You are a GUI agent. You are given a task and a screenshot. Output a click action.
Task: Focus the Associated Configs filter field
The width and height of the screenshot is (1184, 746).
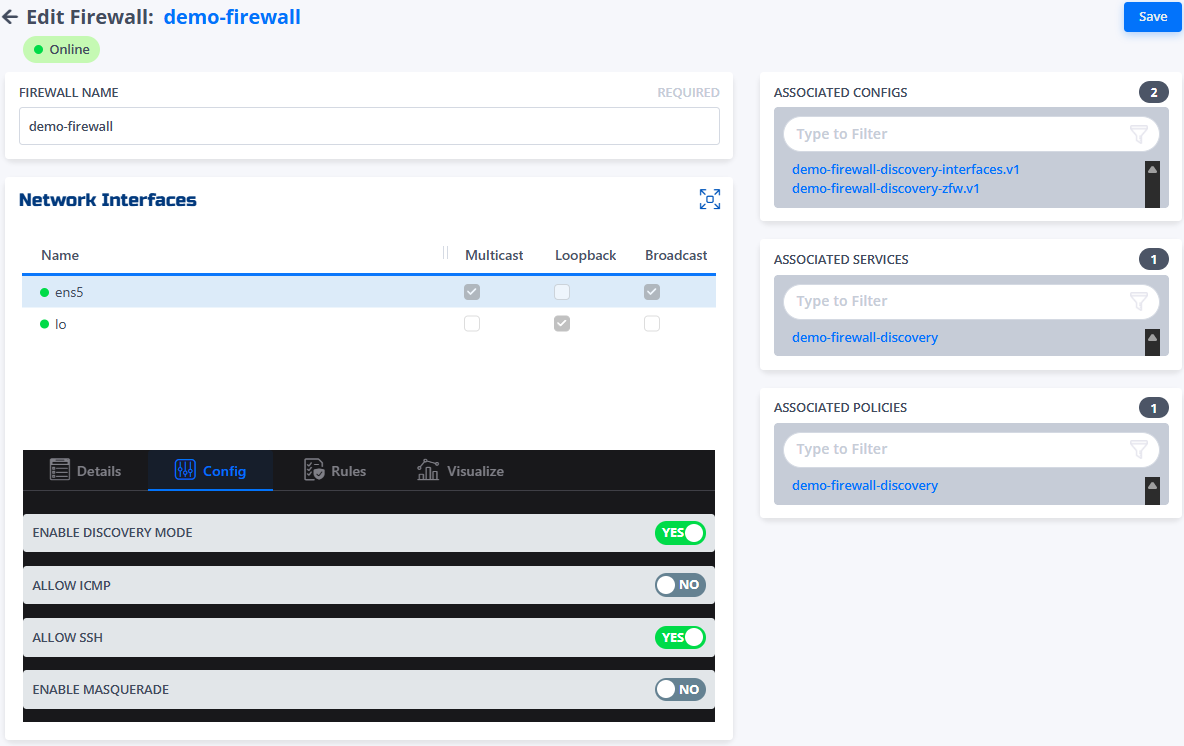pyautogui.click(x=971, y=134)
